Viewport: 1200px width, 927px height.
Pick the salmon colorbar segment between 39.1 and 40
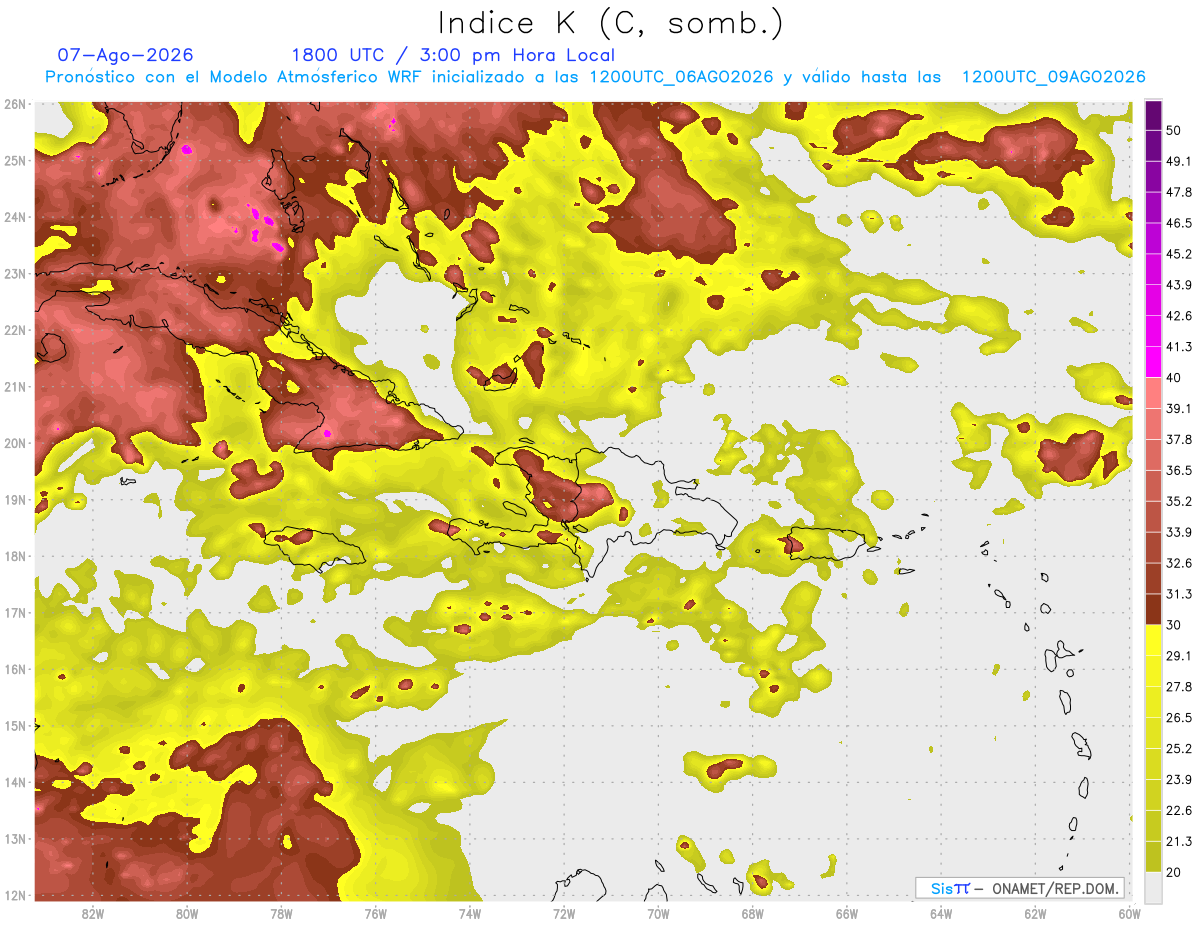click(x=1153, y=393)
